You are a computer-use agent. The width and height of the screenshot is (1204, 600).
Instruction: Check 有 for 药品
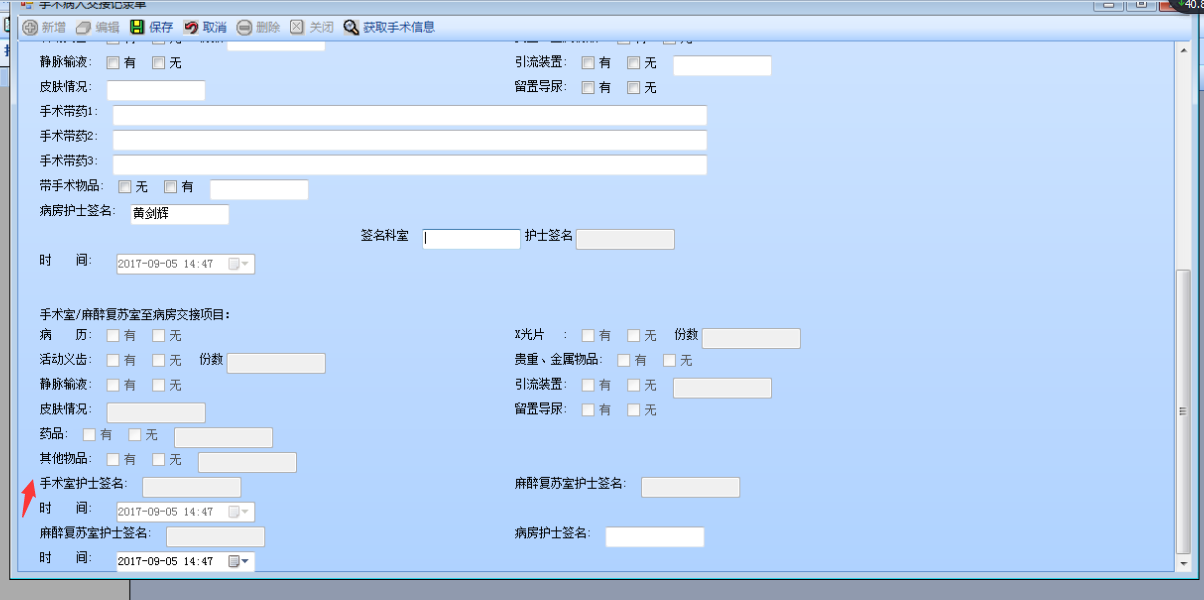89,435
